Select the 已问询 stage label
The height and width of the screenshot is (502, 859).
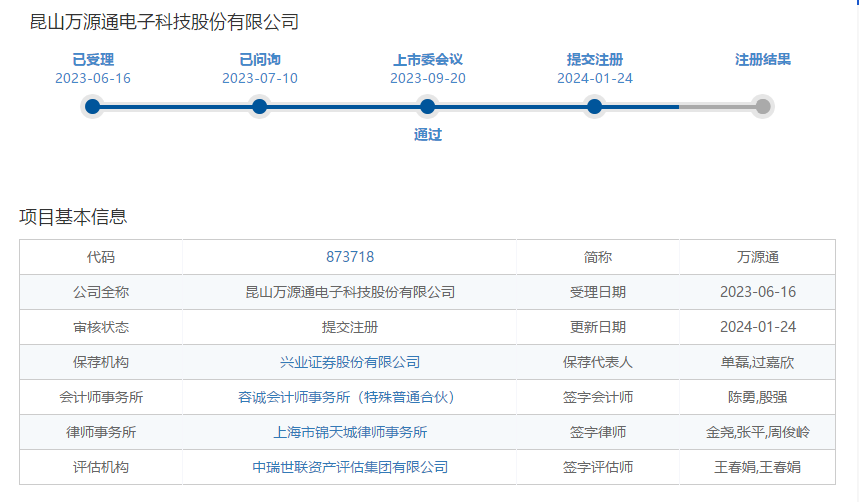tap(260, 60)
